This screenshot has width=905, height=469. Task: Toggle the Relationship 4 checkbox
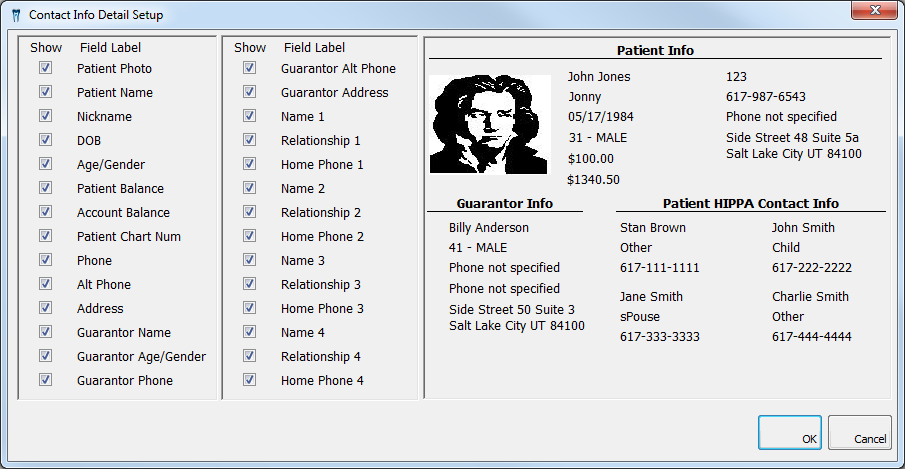(249, 357)
